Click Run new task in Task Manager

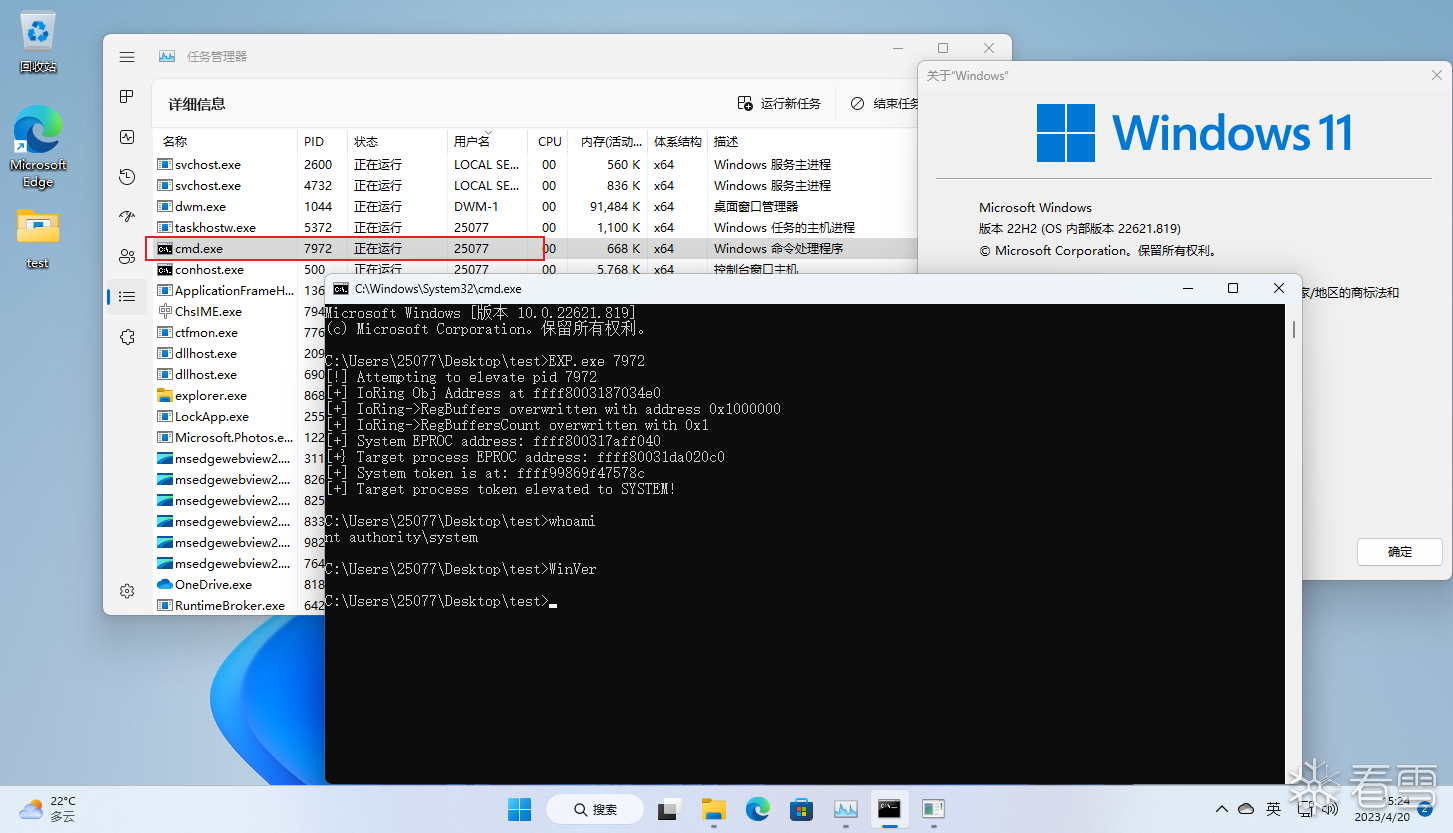click(x=779, y=103)
